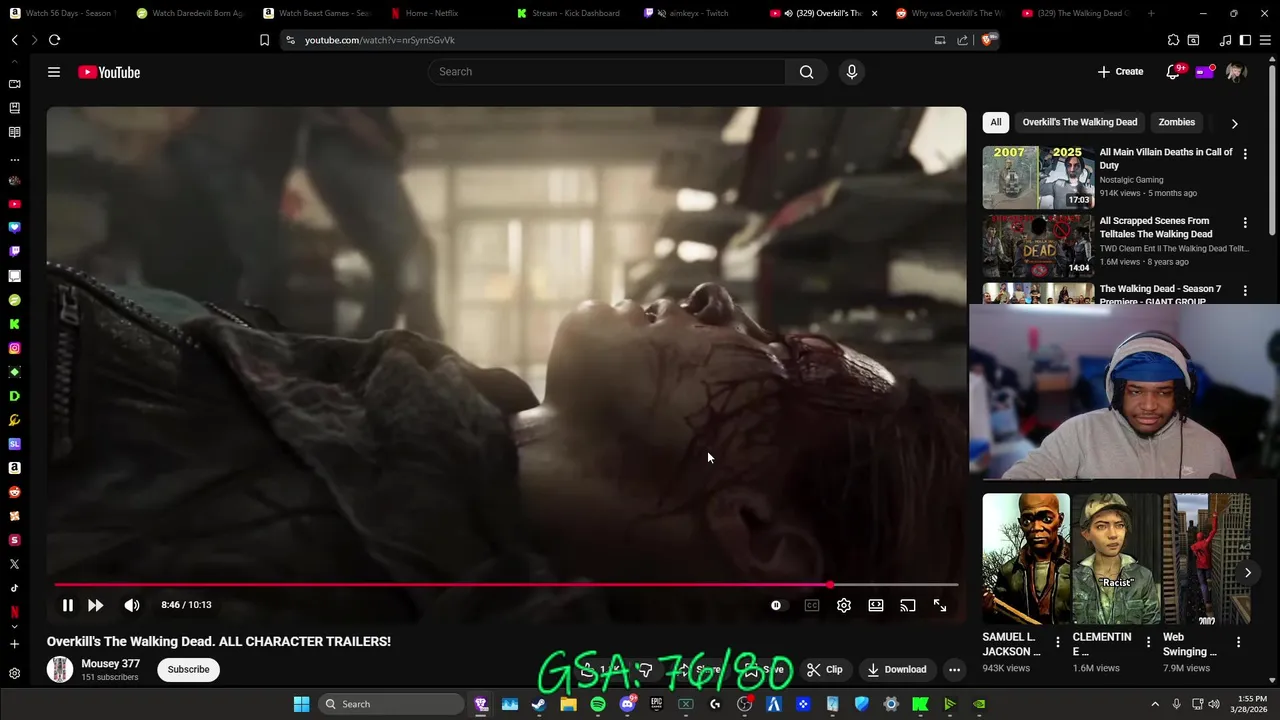Skip to next video in player
Viewport: 1280px width, 720px height.
point(95,605)
